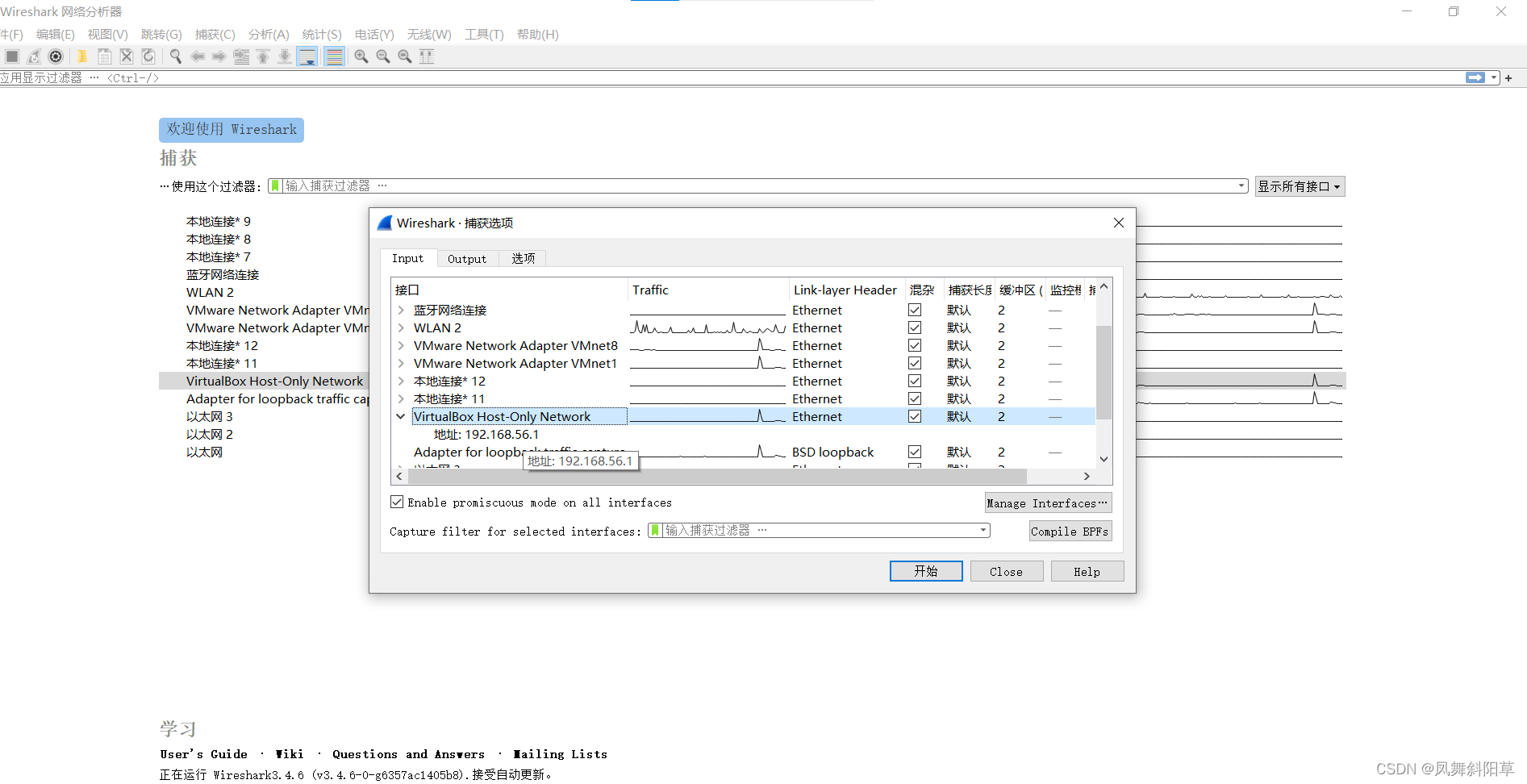Click the Close button in dialog
Image resolution: width=1527 pixels, height=784 pixels.
pyautogui.click(x=1006, y=571)
